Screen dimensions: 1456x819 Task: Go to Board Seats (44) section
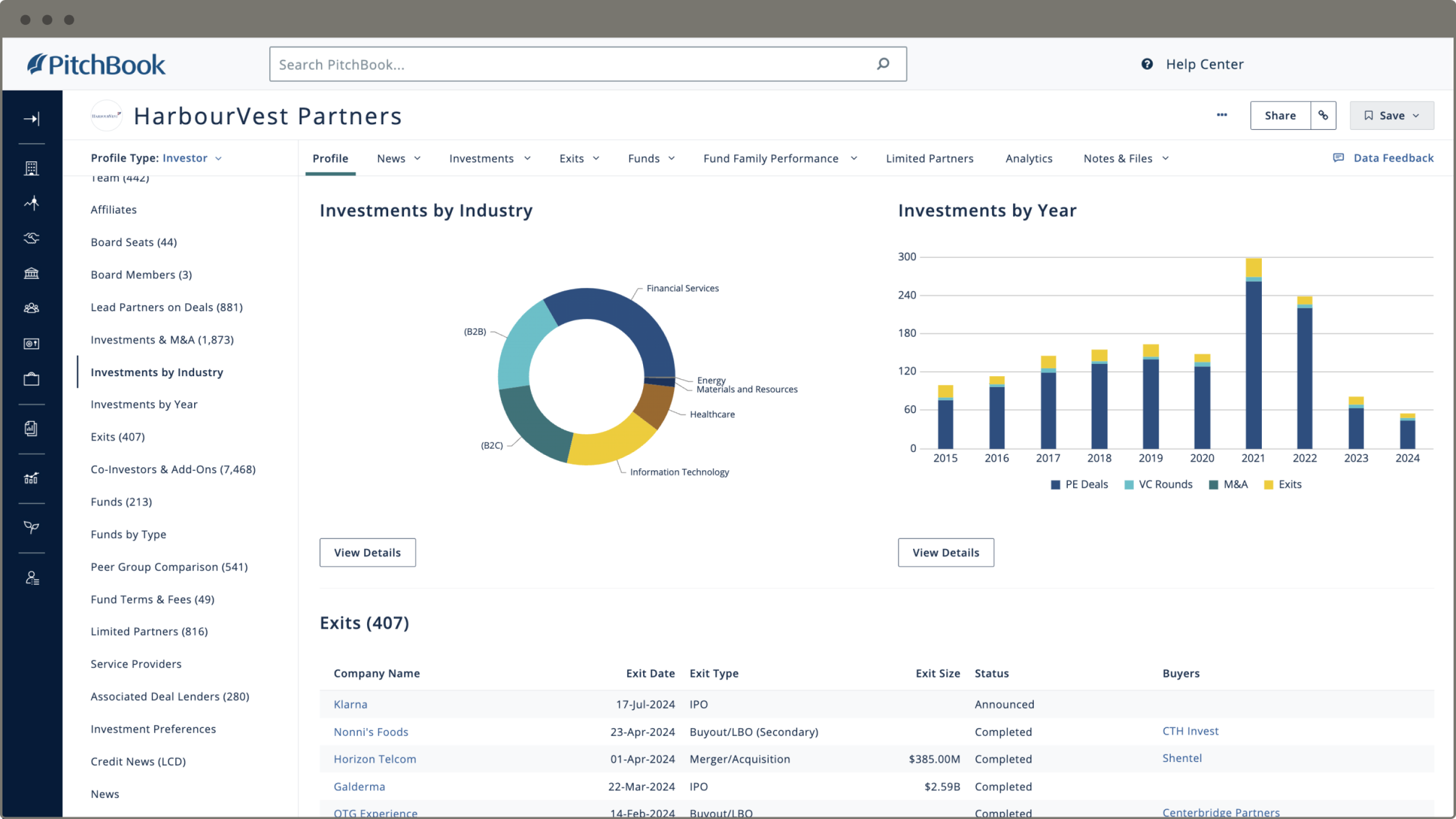pyautogui.click(x=133, y=242)
